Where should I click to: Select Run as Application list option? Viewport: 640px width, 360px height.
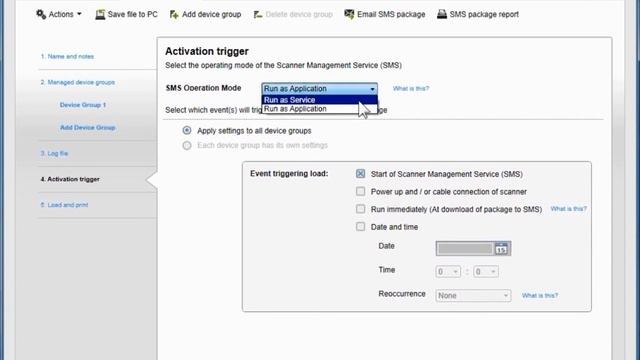[x=319, y=109]
